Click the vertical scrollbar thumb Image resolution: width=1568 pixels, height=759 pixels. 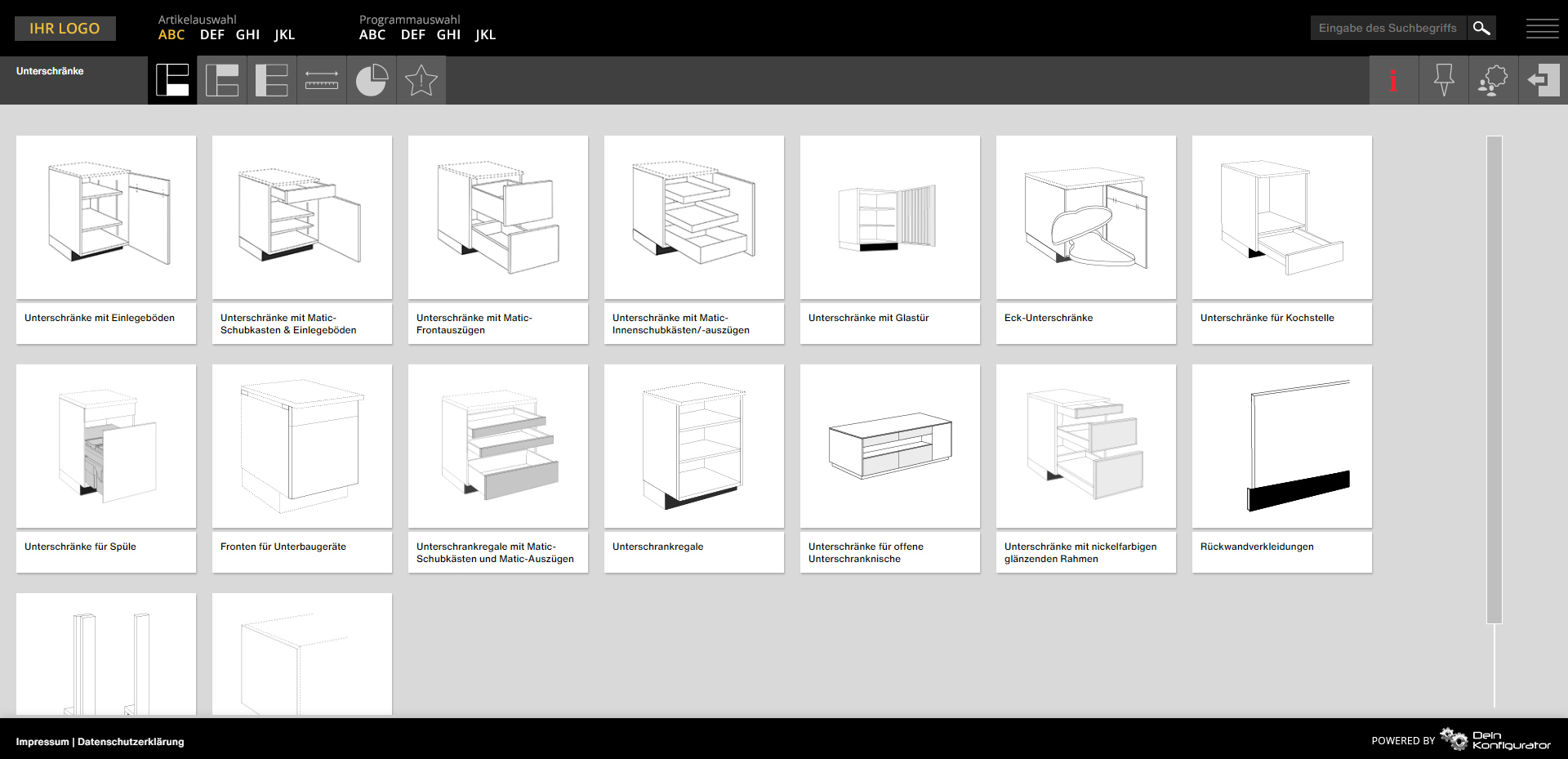click(1494, 379)
